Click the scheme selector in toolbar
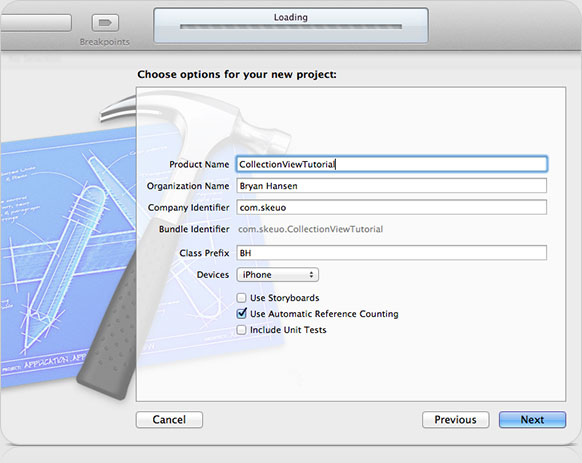 pyautogui.click(x=36, y=23)
